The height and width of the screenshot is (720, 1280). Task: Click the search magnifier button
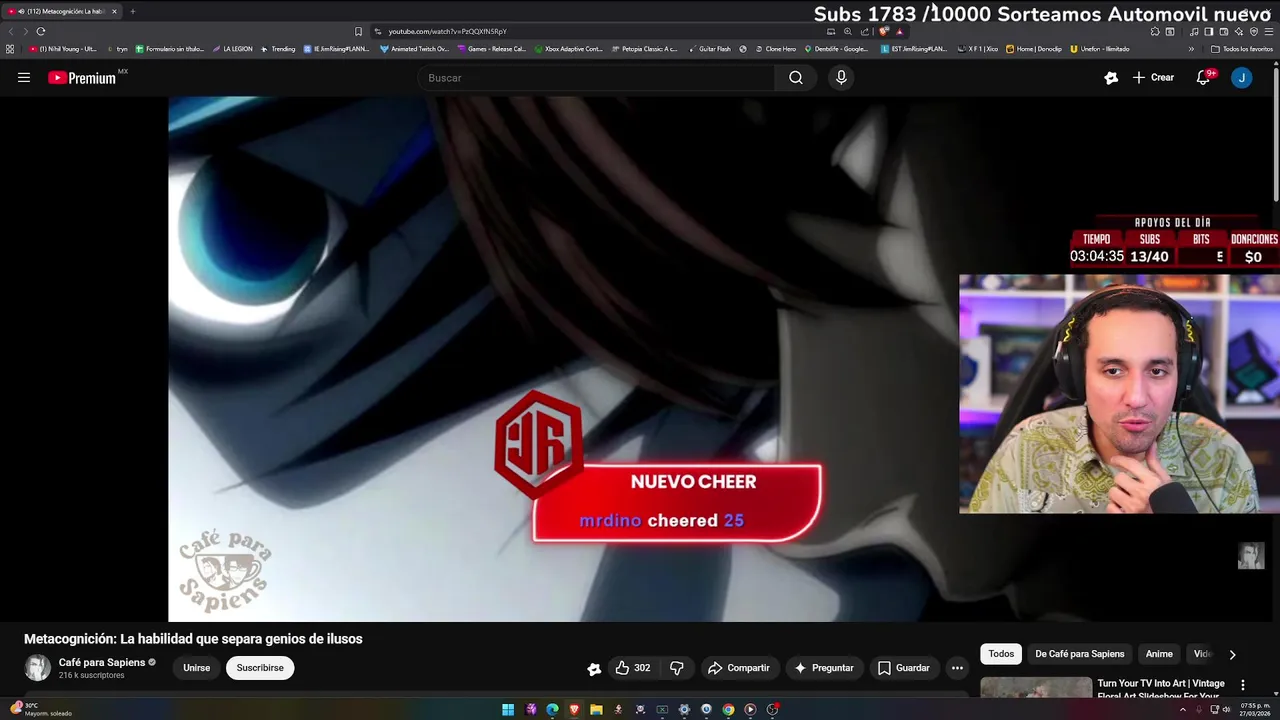tap(795, 77)
